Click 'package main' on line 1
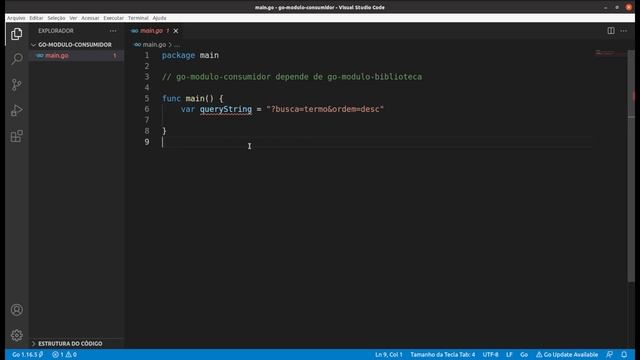Viewport: 640px width, 360px height. [190, 56]
